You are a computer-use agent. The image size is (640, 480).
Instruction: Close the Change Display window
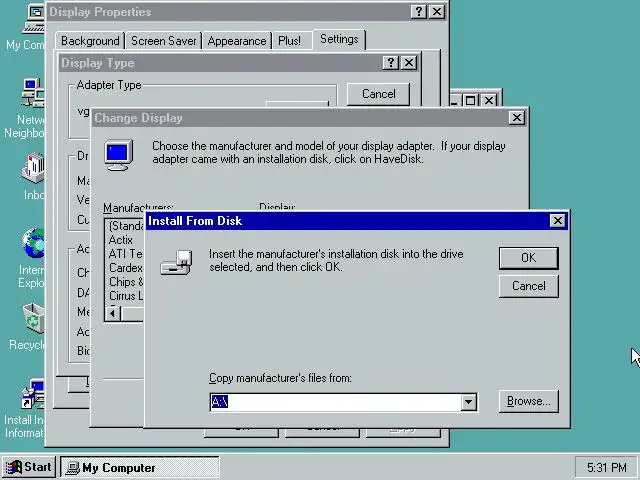tap(516, 118)
